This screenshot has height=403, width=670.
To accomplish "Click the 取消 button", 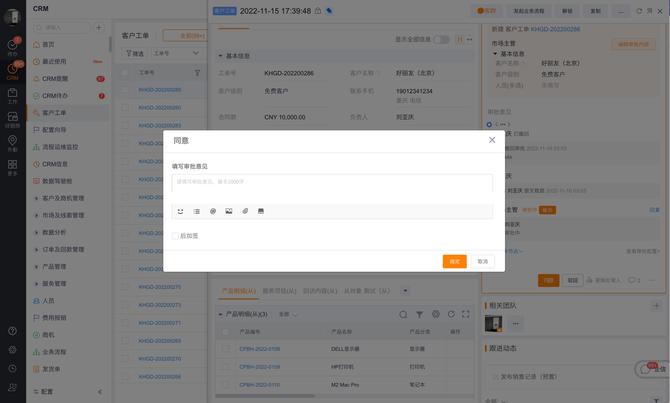I will 482,261.
